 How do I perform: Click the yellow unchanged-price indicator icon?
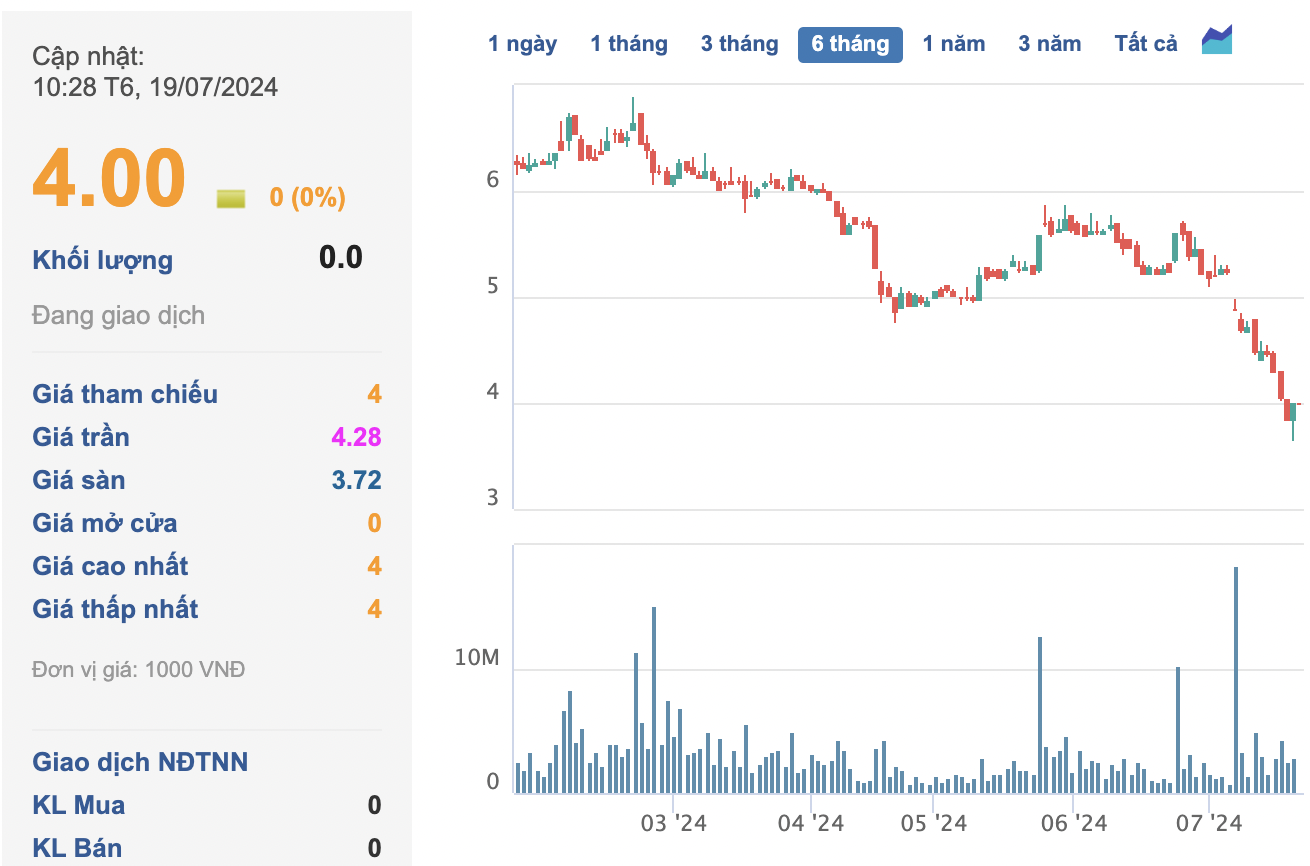coord(231,198)
